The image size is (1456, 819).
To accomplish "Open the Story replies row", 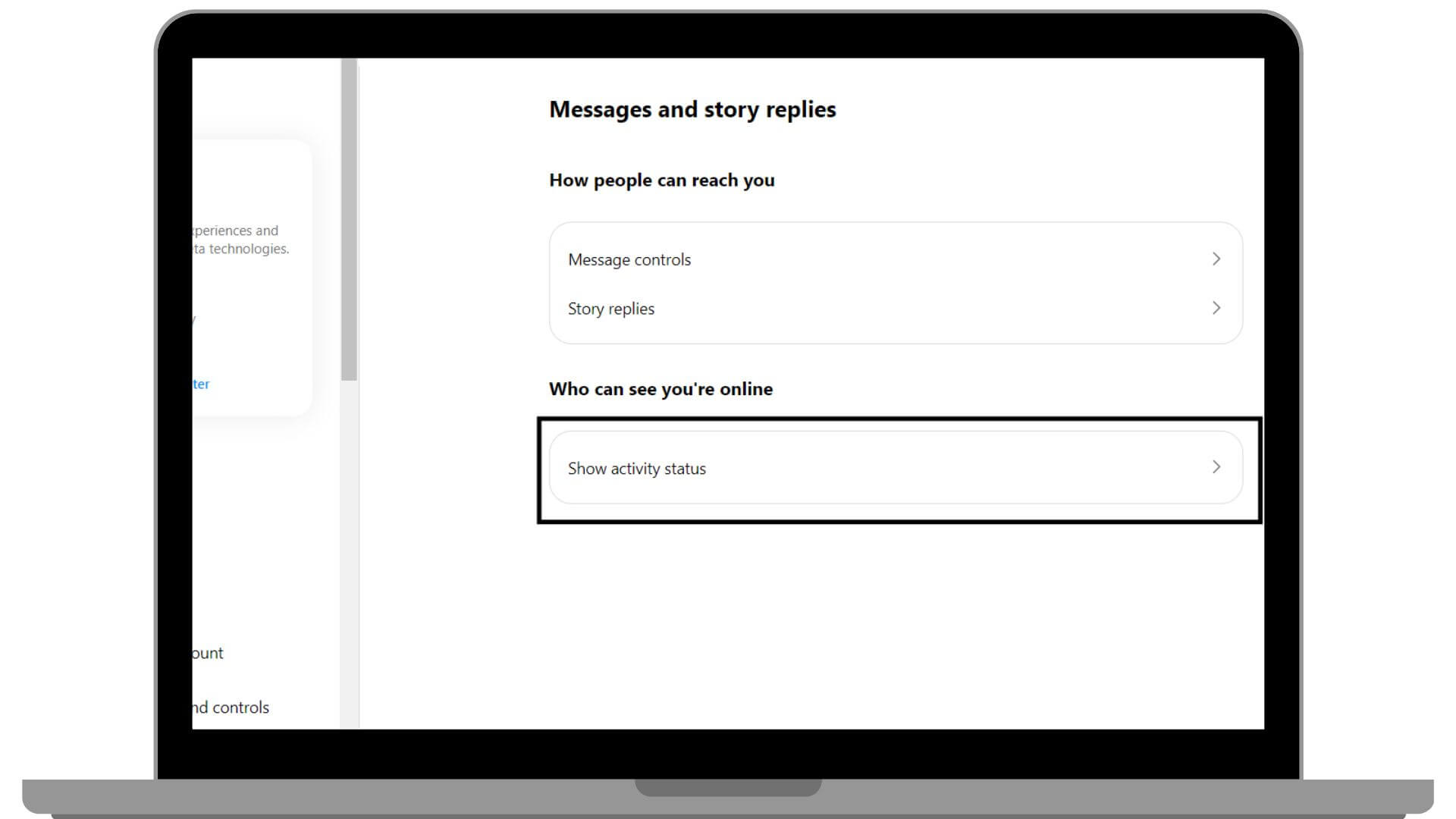I will 896,309.
